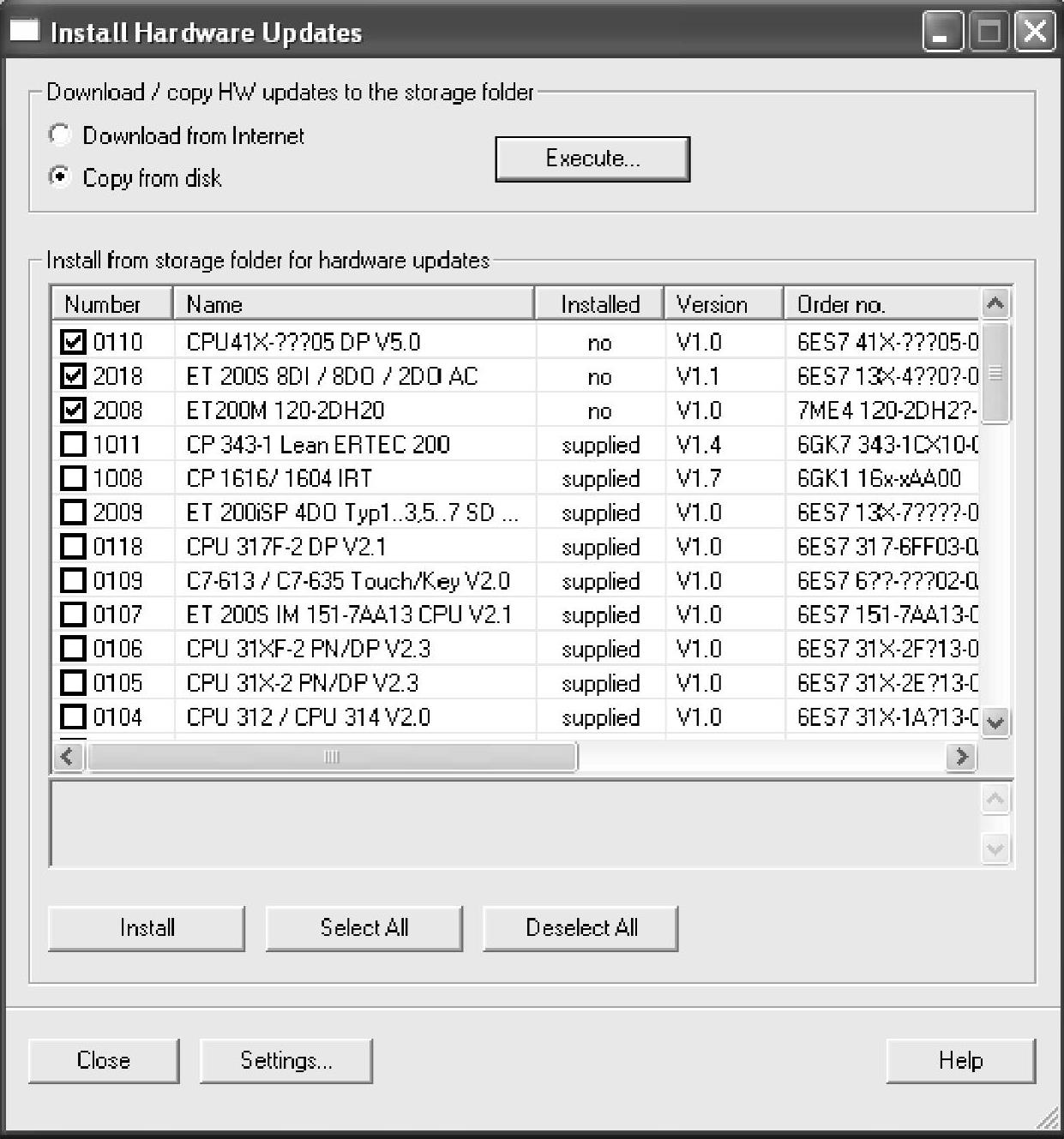Open Help for hardware updates
This screenshot has width=1064, height=1139.
pyautogui.click(x=961, y=1061)
